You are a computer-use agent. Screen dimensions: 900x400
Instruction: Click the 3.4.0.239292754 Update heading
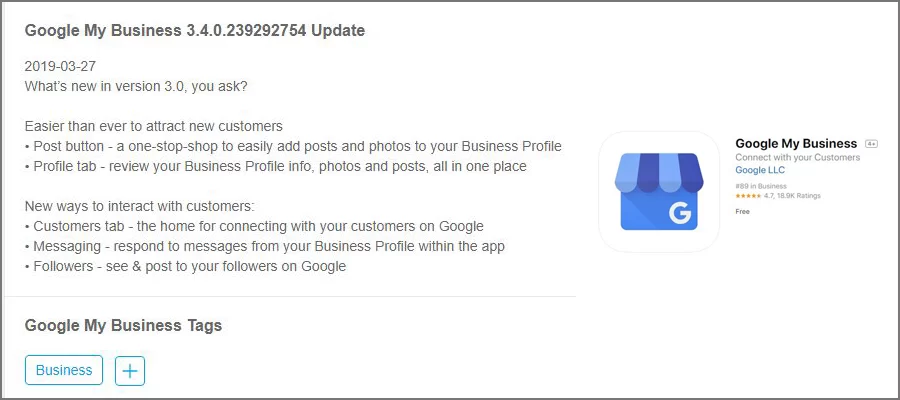195,30
